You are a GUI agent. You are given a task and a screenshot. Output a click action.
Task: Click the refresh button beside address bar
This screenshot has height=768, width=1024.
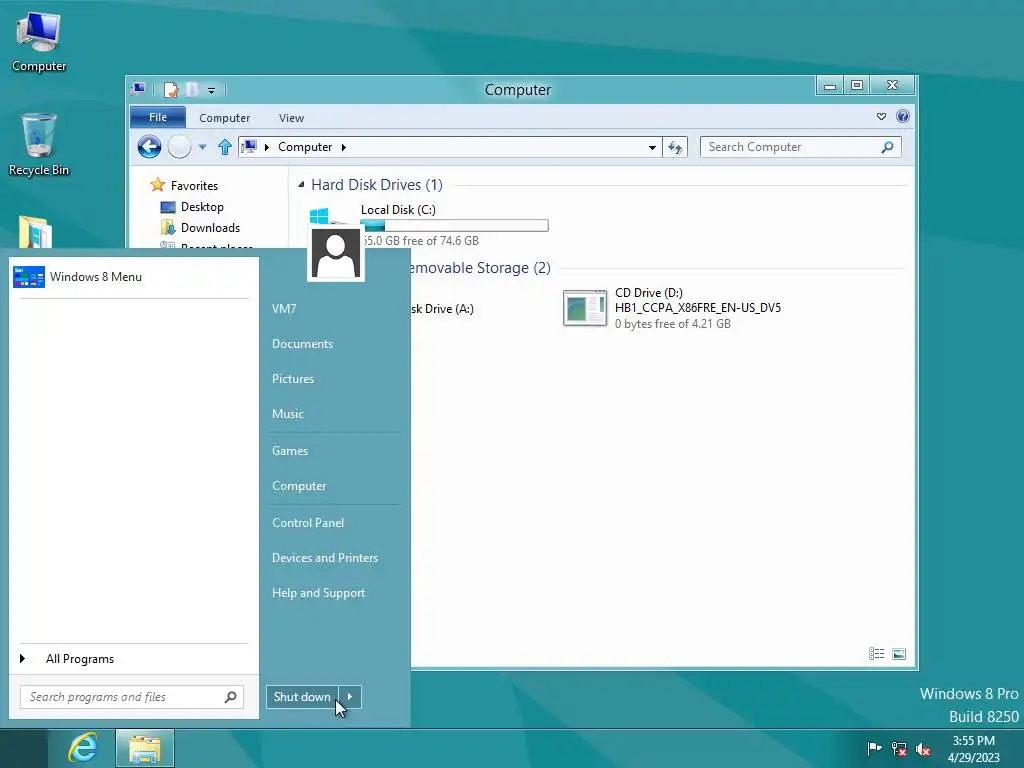(675, 148)
